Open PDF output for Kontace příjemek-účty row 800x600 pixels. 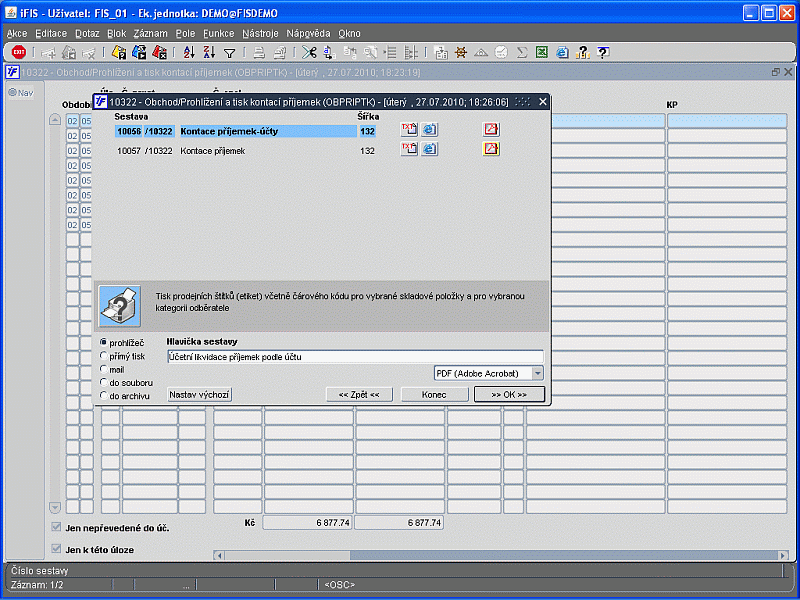click(x=491, y=130)
